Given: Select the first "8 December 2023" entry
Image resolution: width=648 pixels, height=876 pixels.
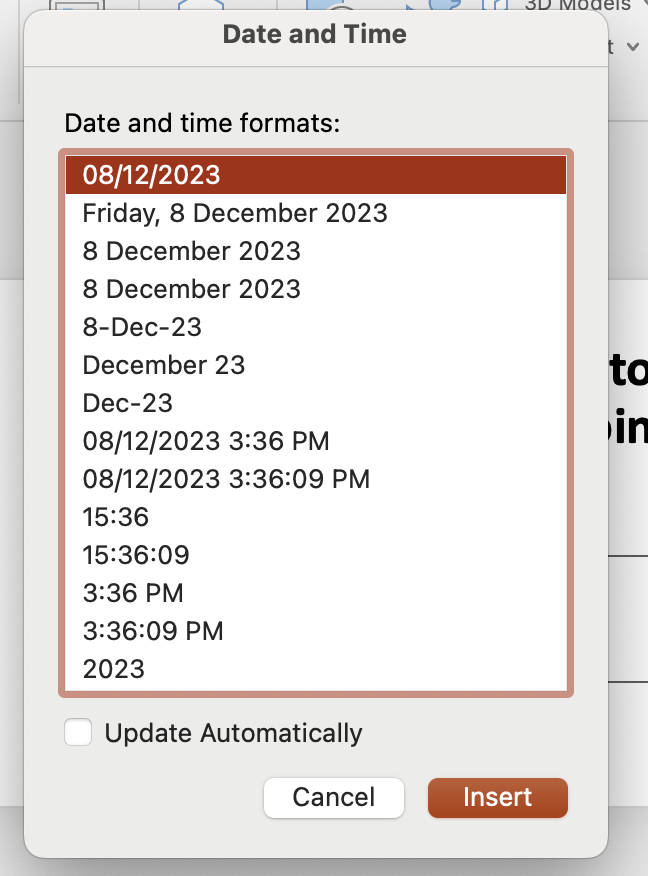Looking at the screenshot, I should tap(191, 251).
